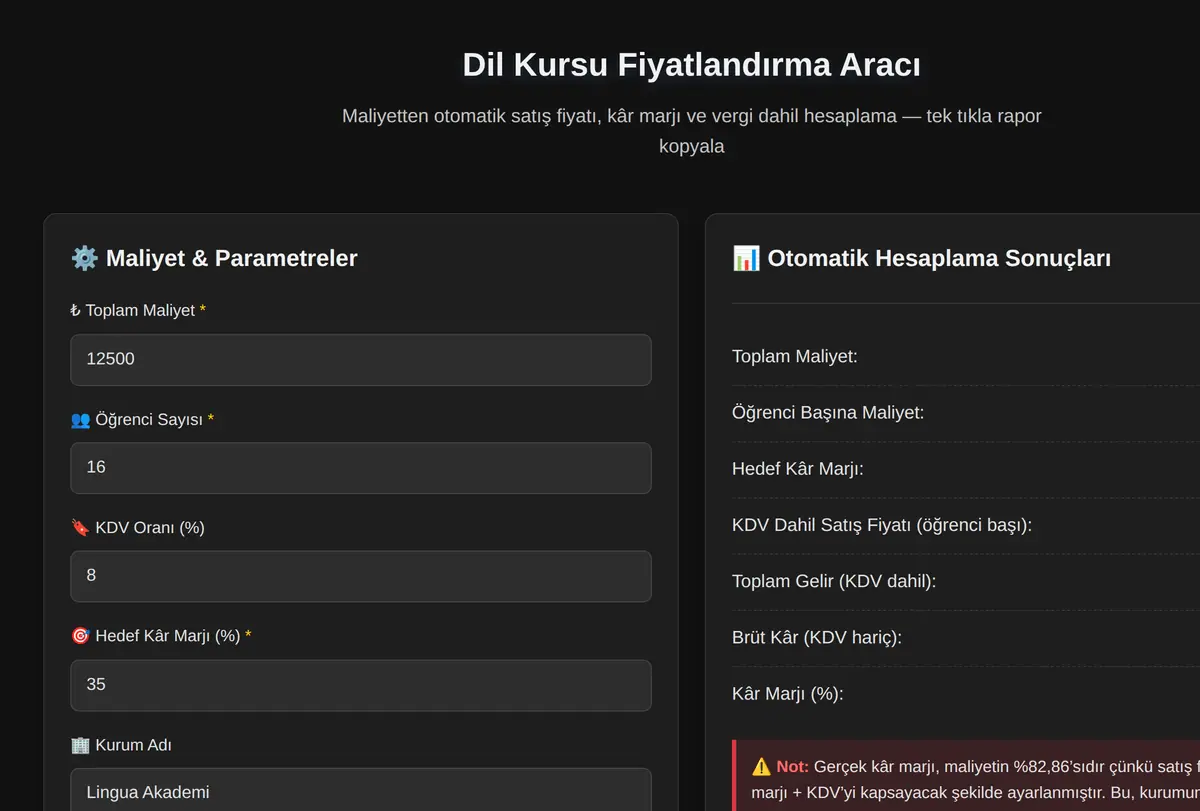Click the KDV Dahil Satış Fiyatı row label
This screenshot has width=1200, height=811.
882,525
